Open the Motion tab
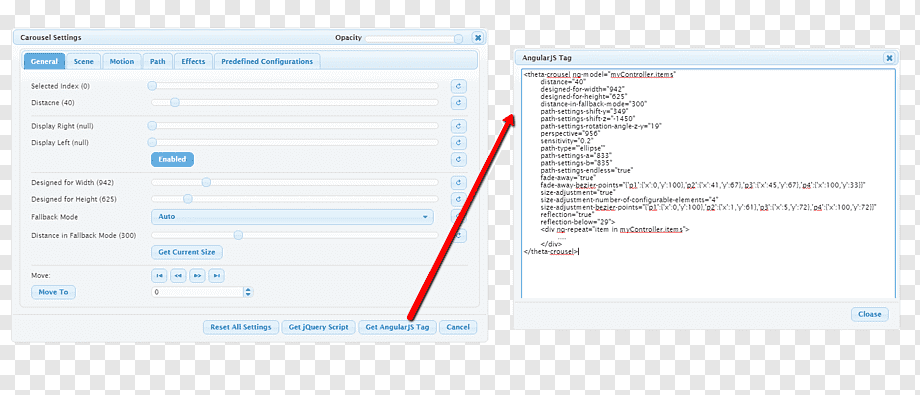Screen dimensions: 920x395 pyautogui.click(x=122, y=62)
